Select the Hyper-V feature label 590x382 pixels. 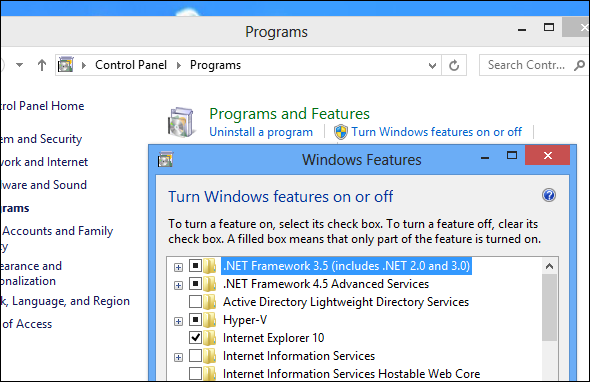point(245,320)
